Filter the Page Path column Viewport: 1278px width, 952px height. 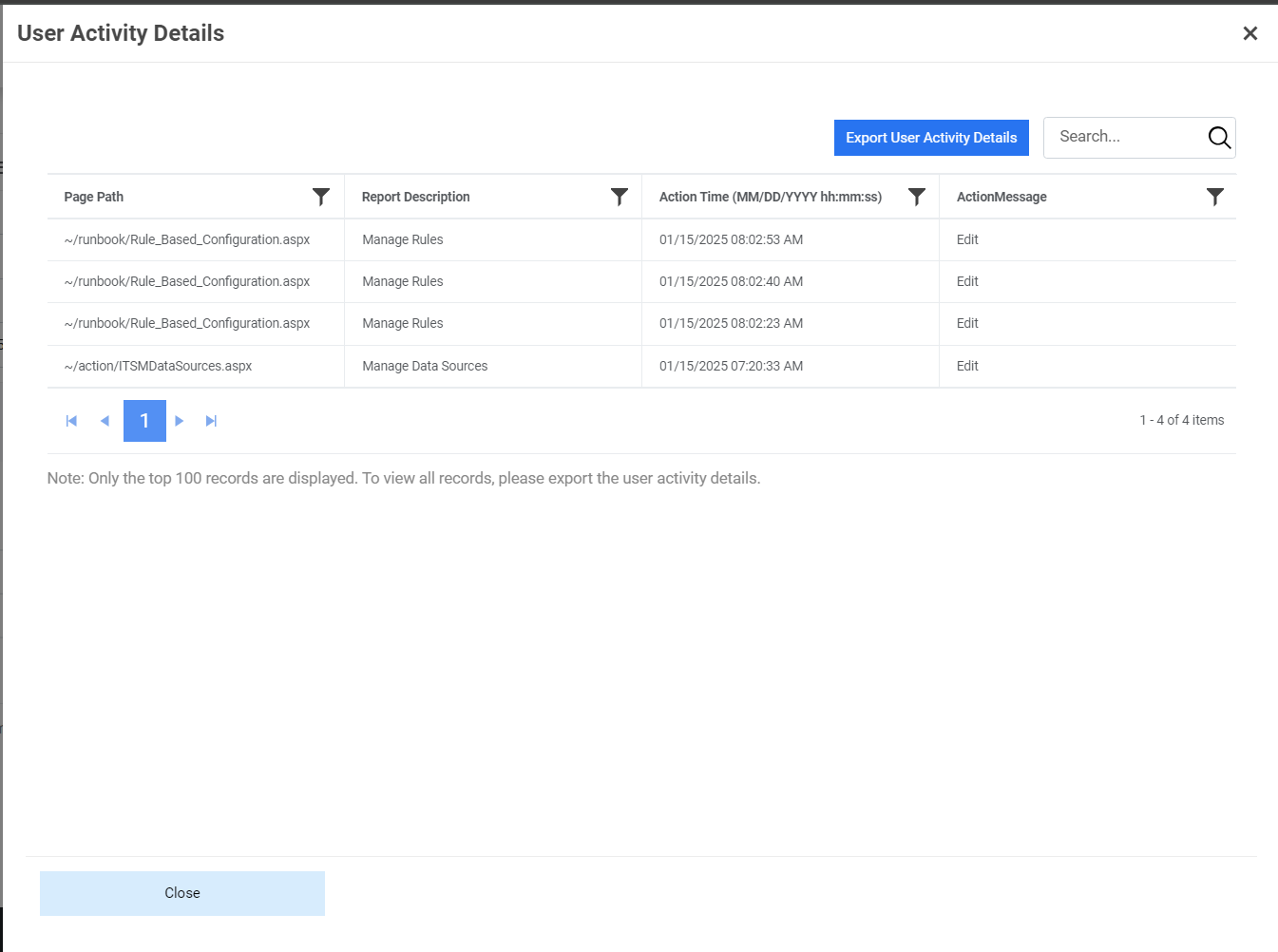[321, 197]
